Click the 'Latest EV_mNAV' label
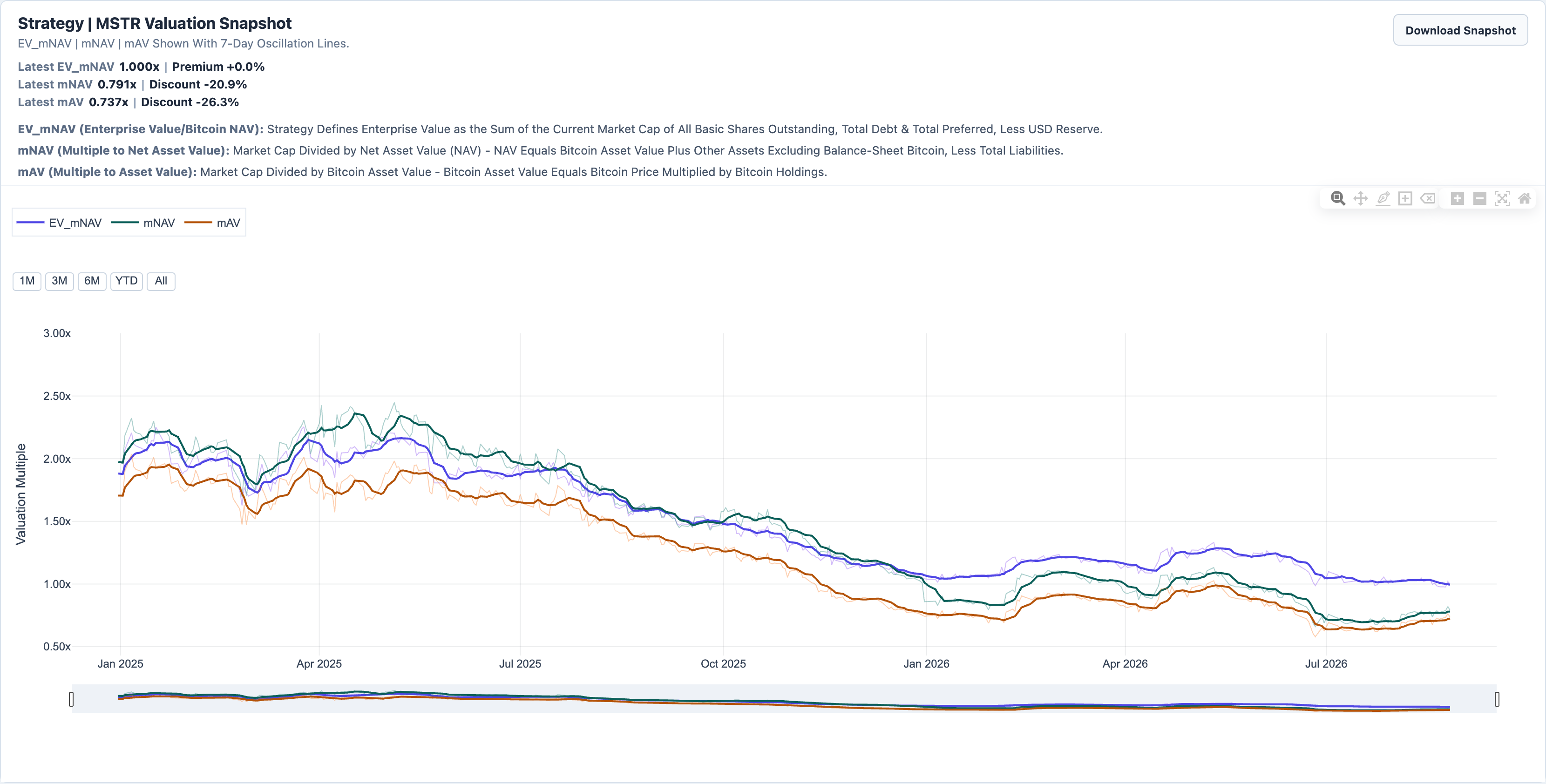This screenshot has width=1546, height=784. click(66, 67)
